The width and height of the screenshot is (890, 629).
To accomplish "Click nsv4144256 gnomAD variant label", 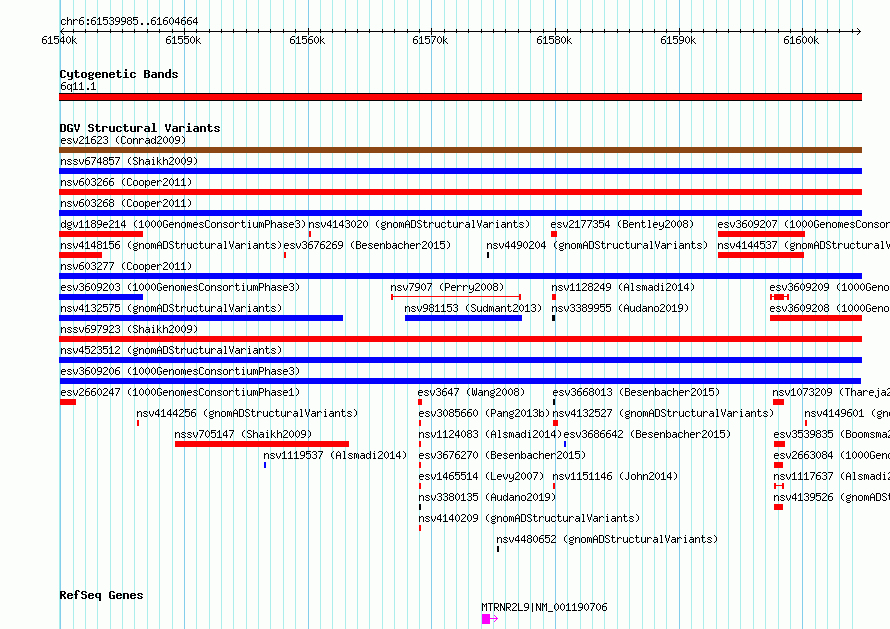I will click(247, 413).
